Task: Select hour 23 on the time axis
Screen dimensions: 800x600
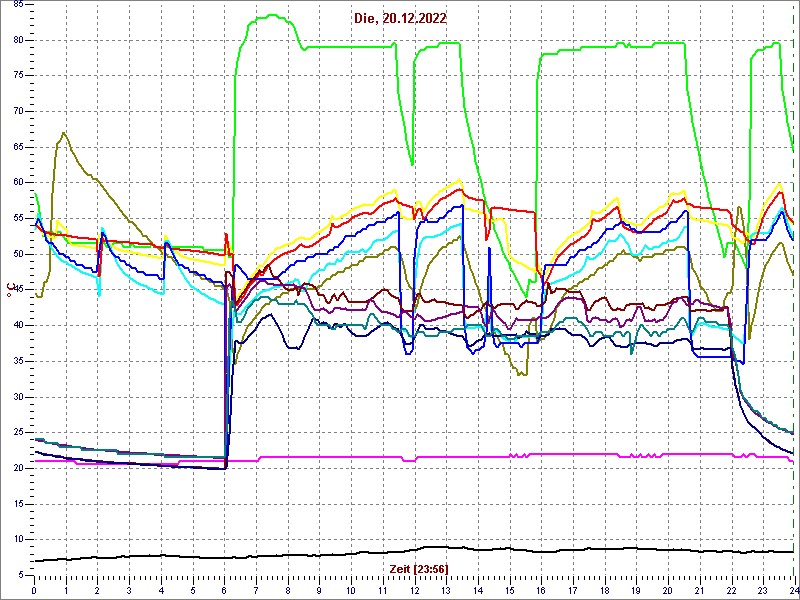Action: (x=763, y=590)
